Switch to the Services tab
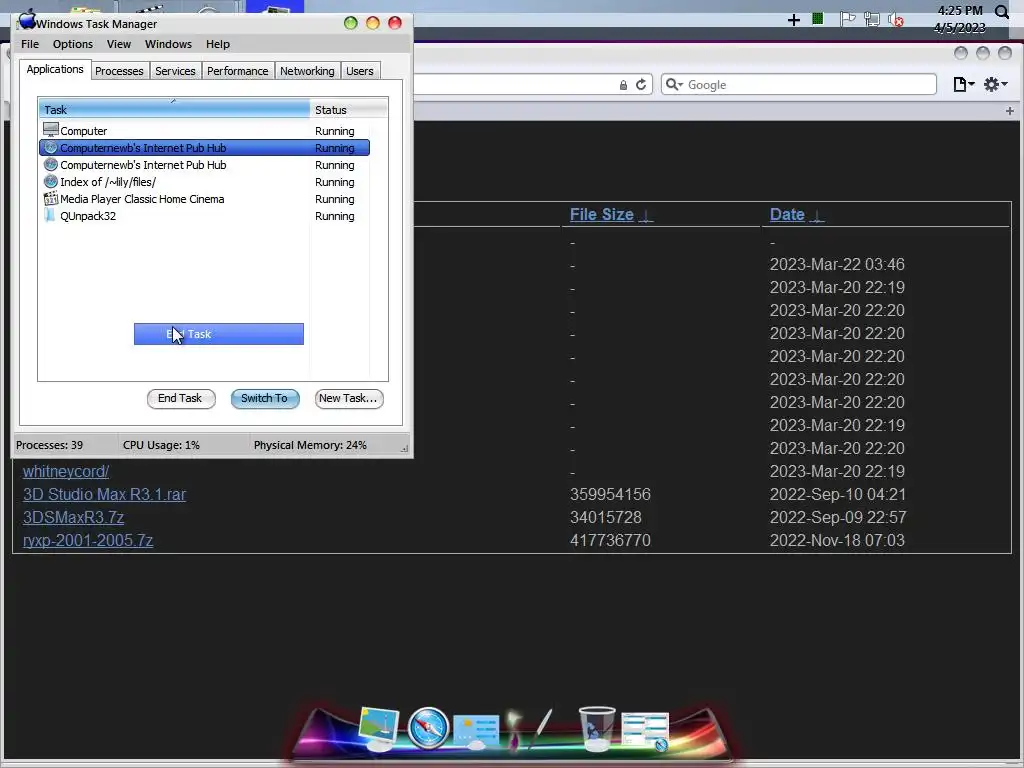Image resolution: width=1024 pixels, height=768 pixels. click(x=175, y=71)
